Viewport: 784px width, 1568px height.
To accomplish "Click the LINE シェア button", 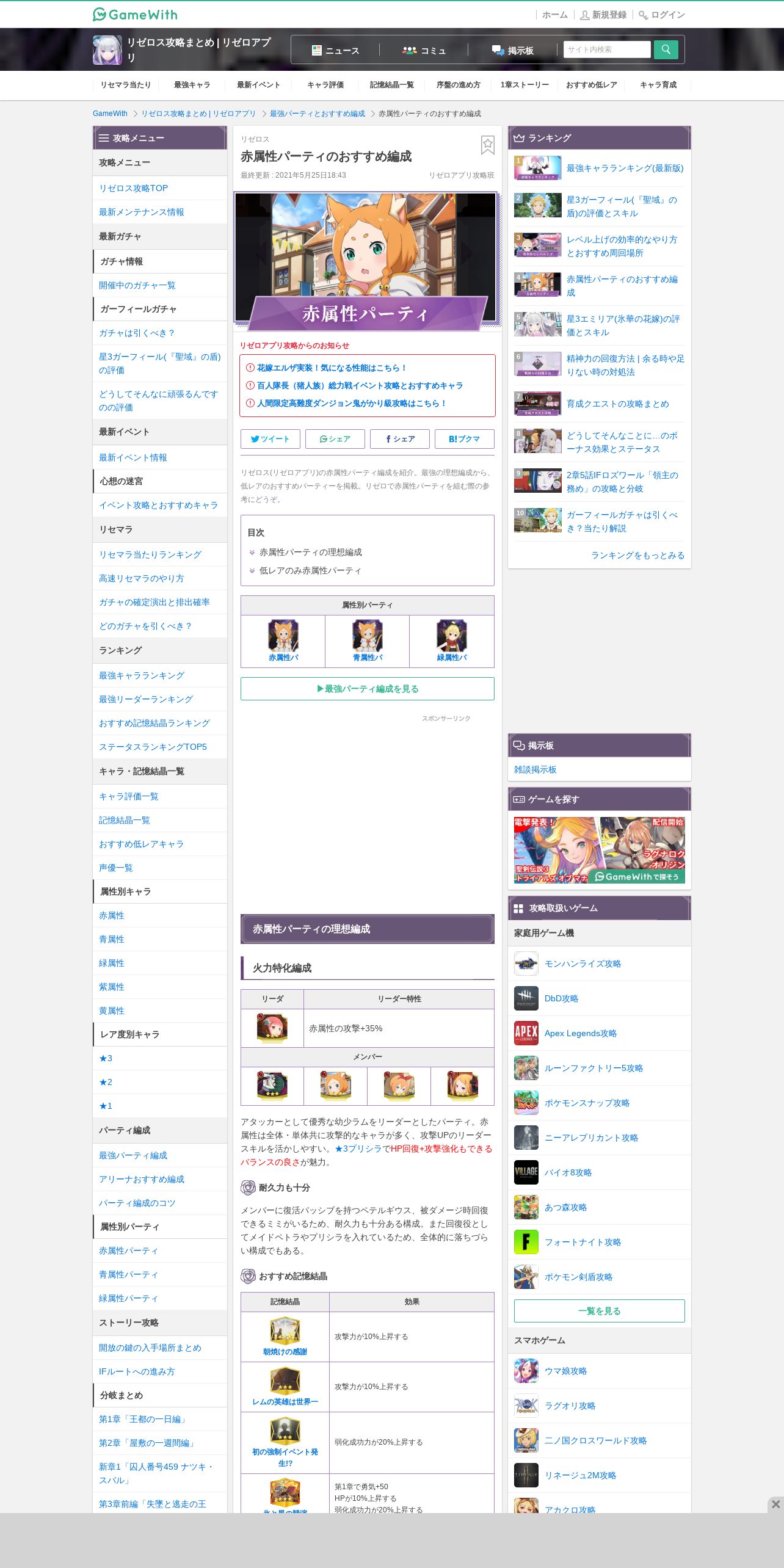I will 335,439.
